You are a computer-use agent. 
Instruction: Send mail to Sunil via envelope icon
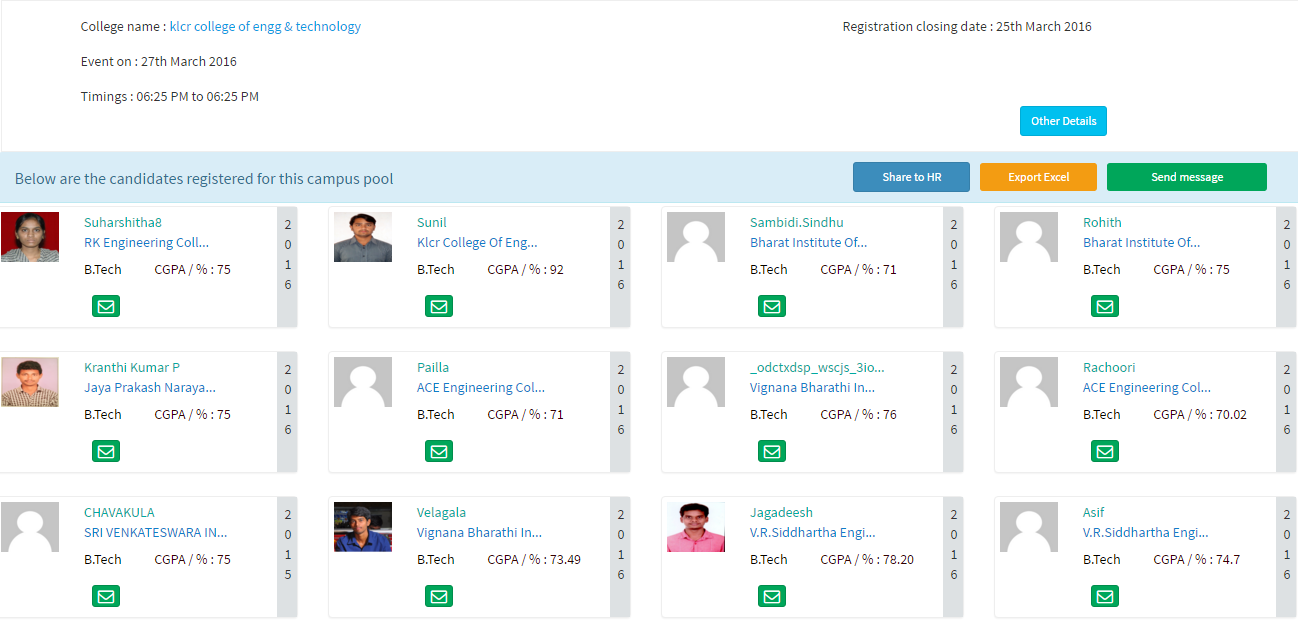[439, 306]
